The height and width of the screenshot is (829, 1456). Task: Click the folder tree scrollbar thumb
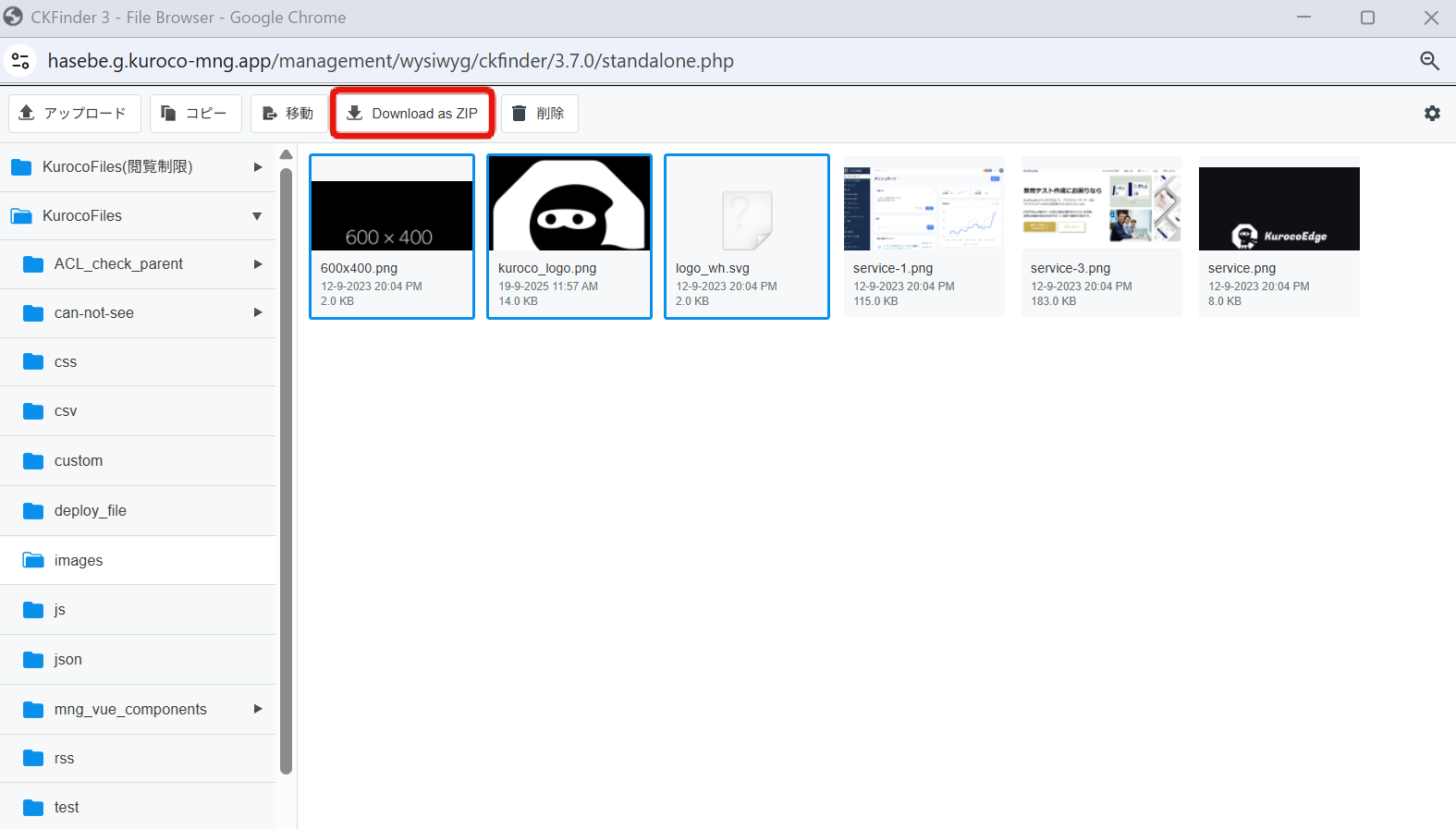(286, 469)
